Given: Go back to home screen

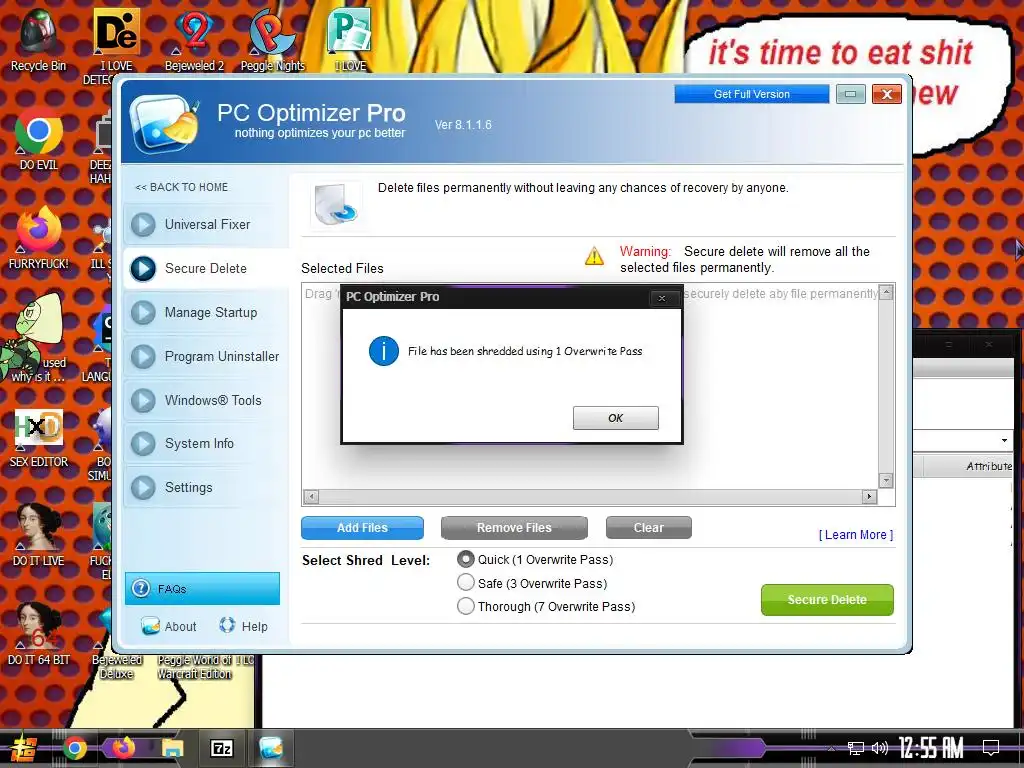Looking at the screenshot, I should coord(181,187).
